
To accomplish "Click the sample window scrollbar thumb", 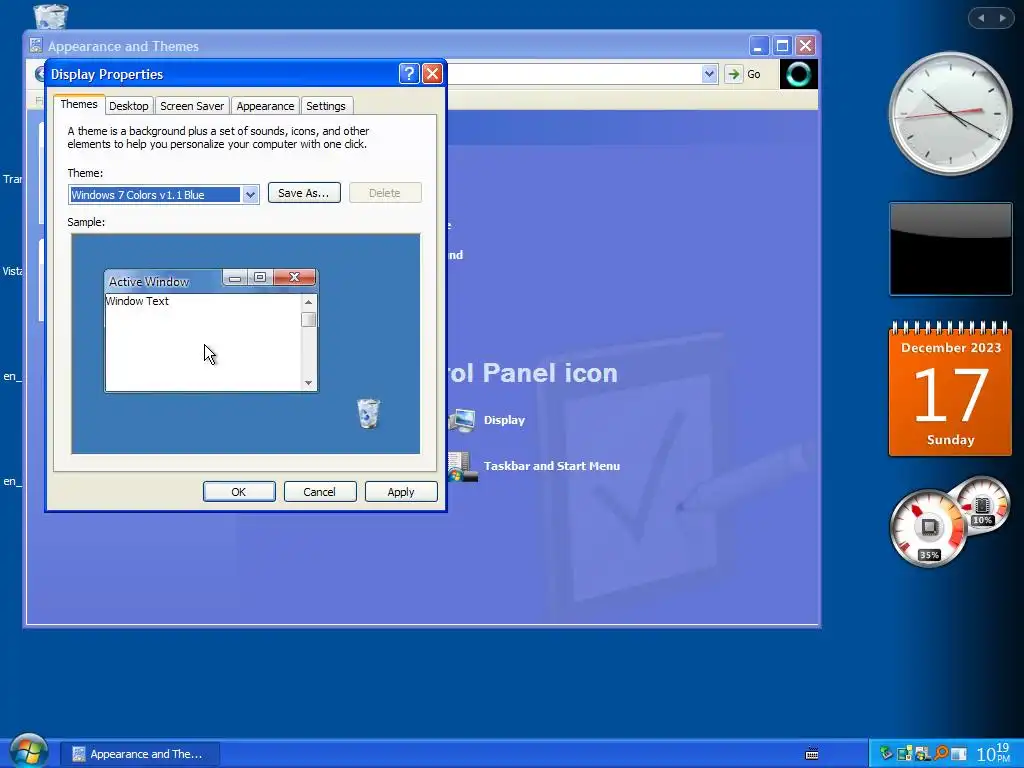I will tap(308, 319).
